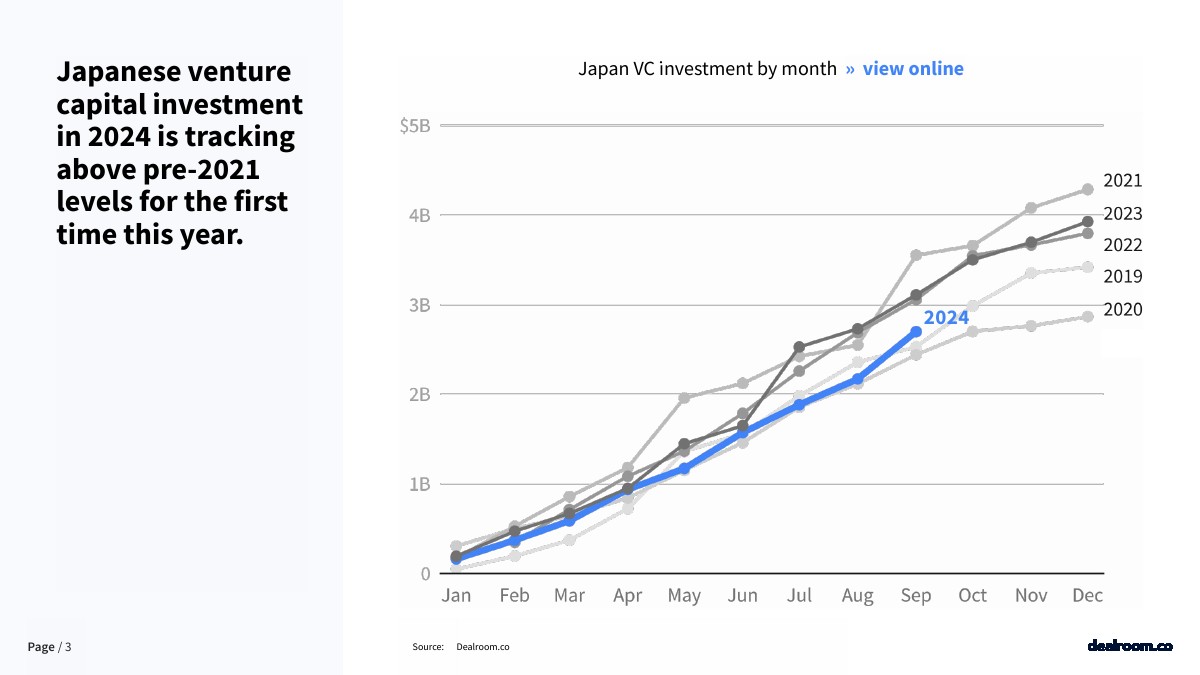Select the blue 2024 September data point
Image resolution: width=1200 pixels, height=675 pixels.
pos(916,331)
